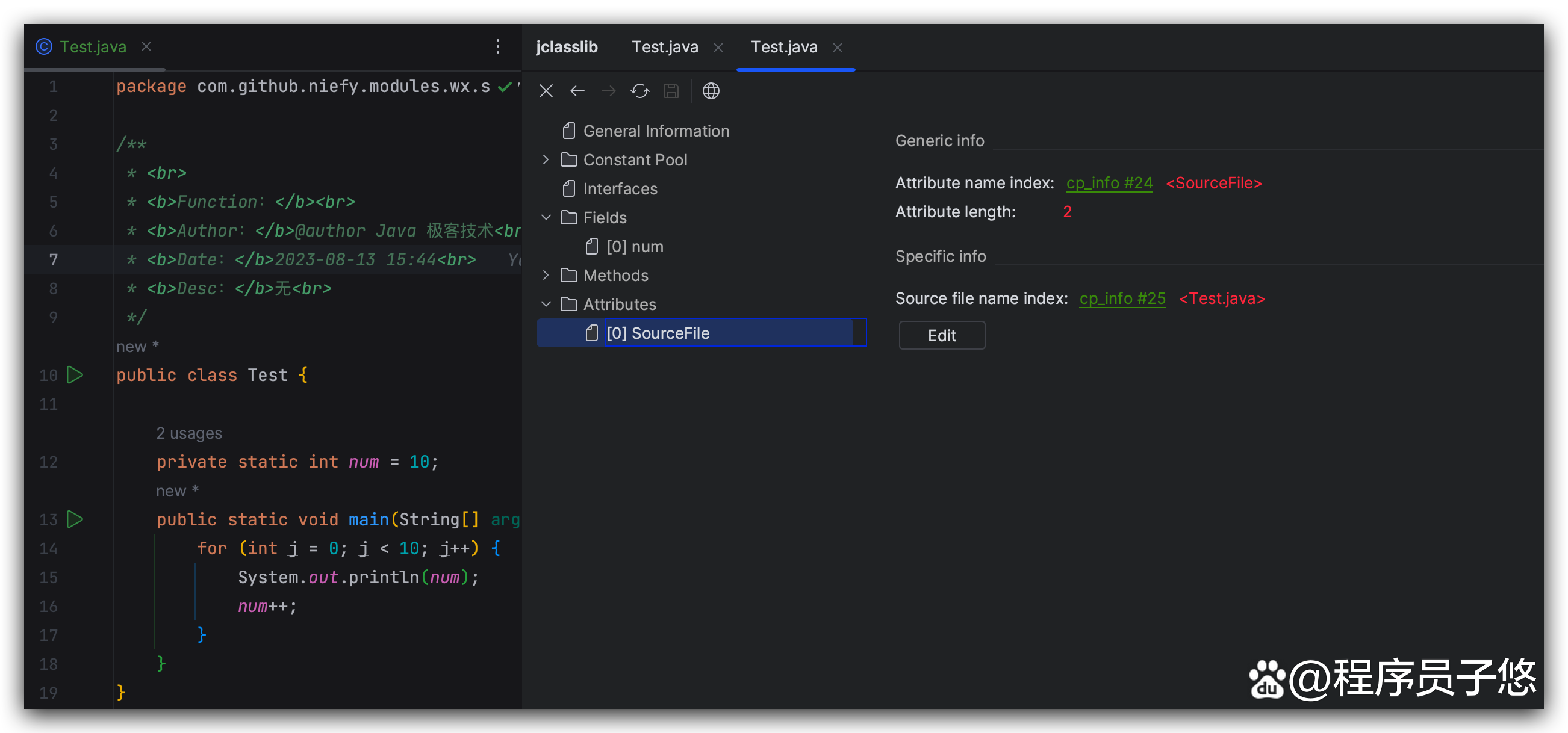This screenshot has width=1568, height=733.
Task: Collapse the Attributes folder node
Action: (546, 304)
